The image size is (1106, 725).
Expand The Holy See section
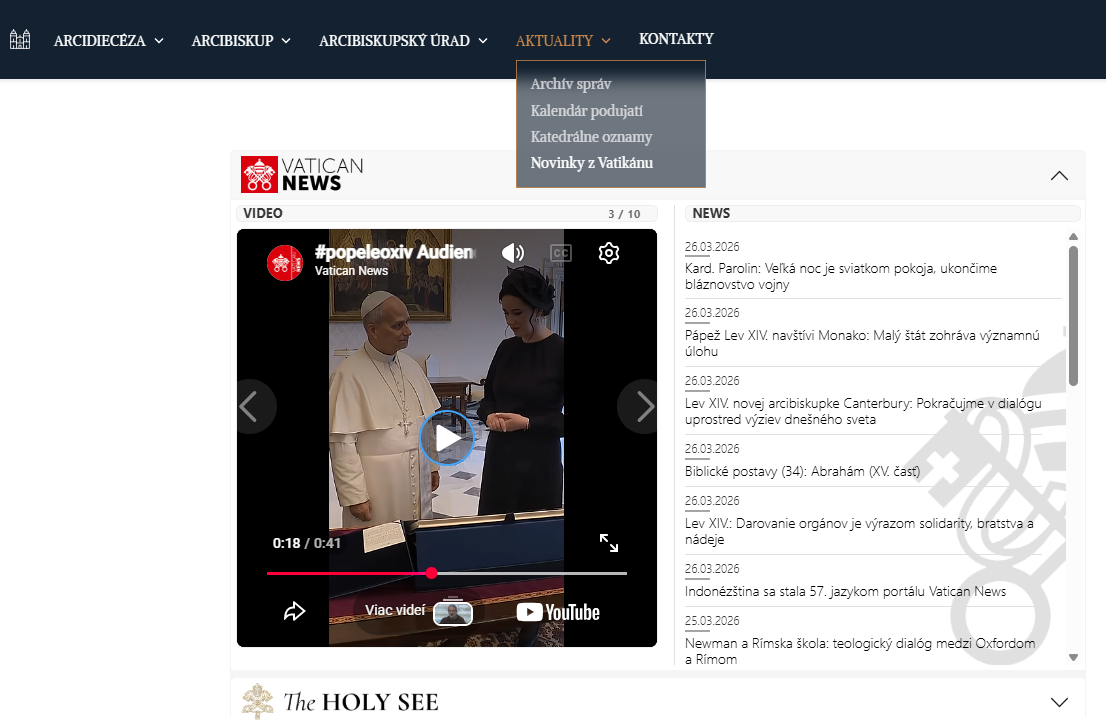[x=1060, y=702]
